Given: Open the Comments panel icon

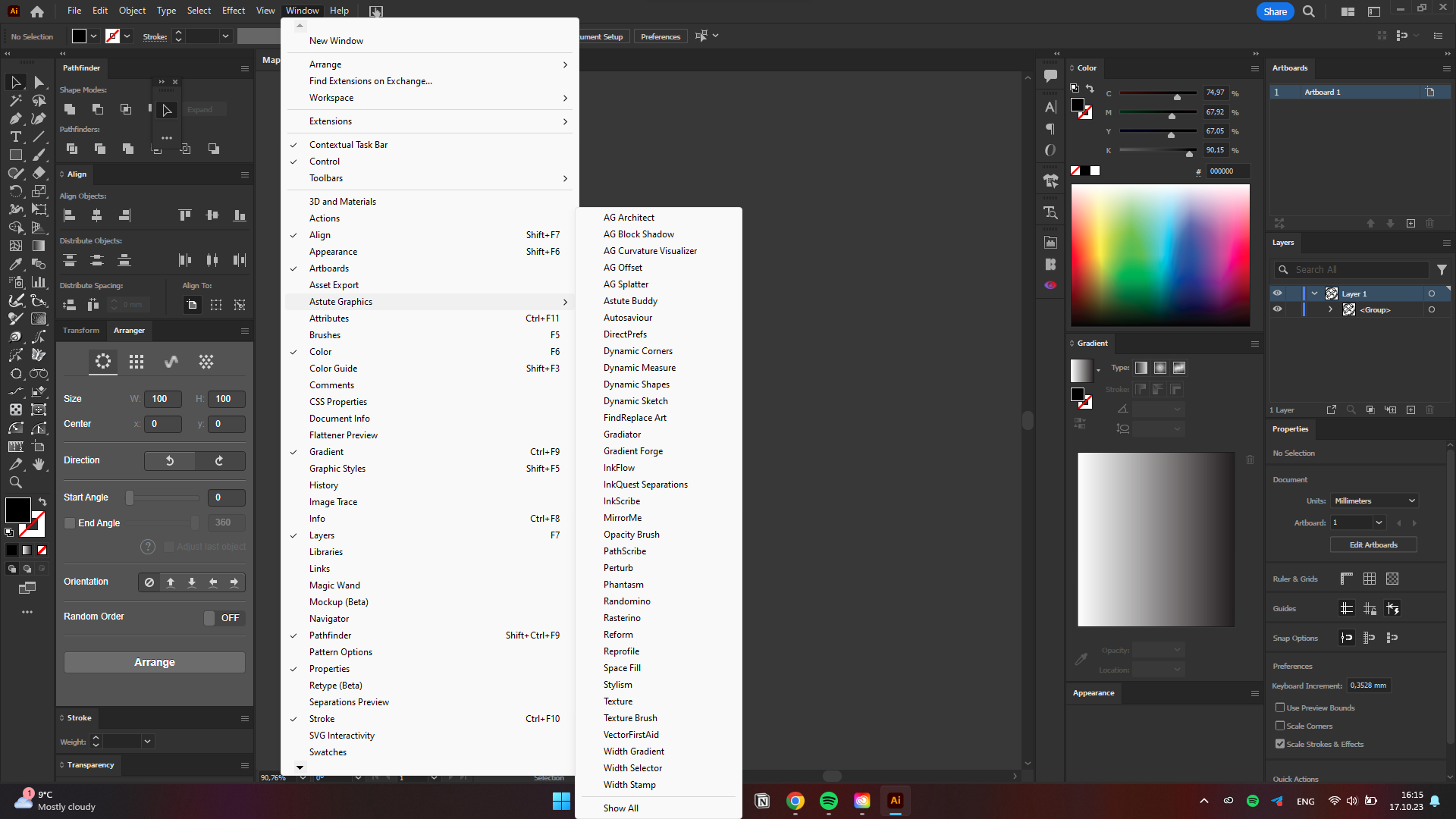Looking at the screenshot, I should coord(1050,76).
